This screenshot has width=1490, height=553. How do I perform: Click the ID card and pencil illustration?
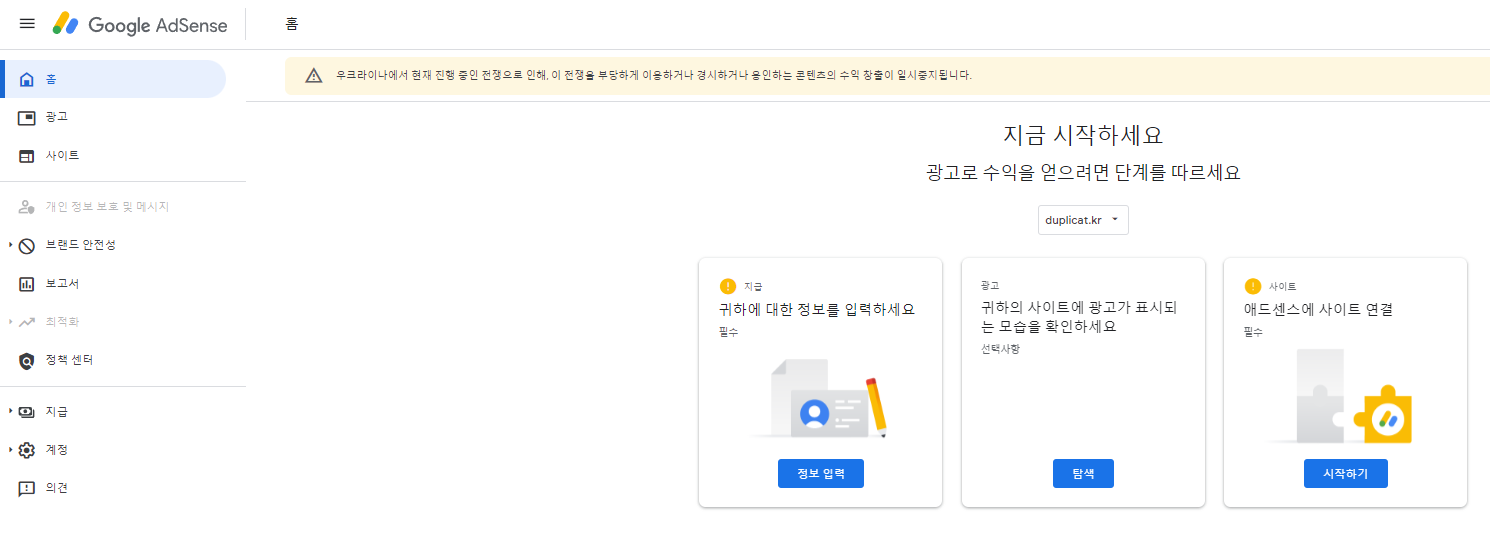(x=820, y=400)
